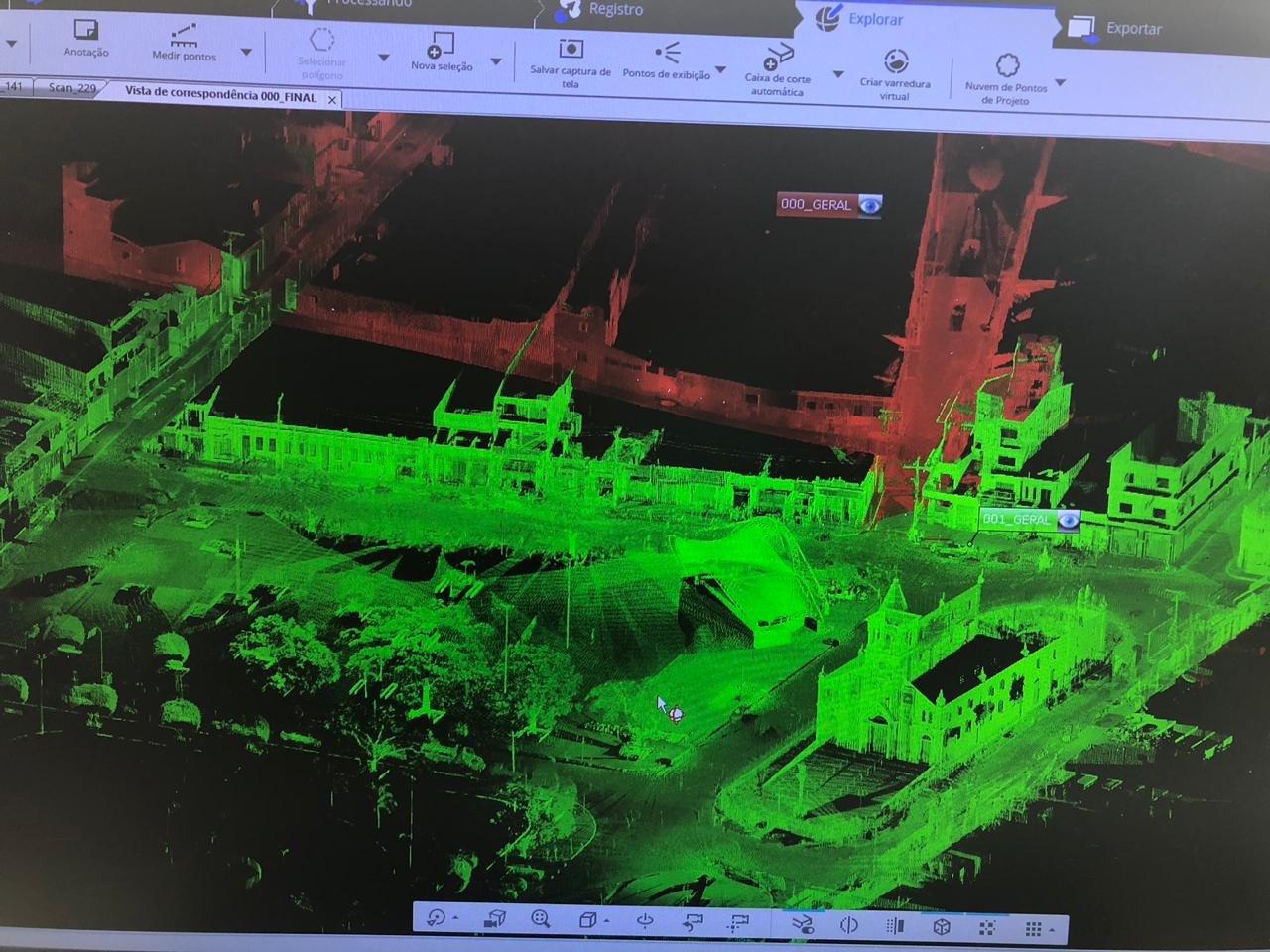Click the 000_GERAL scan label
Image resolution: width=1270 pixels, height=952 pixels.
[816, 205]
